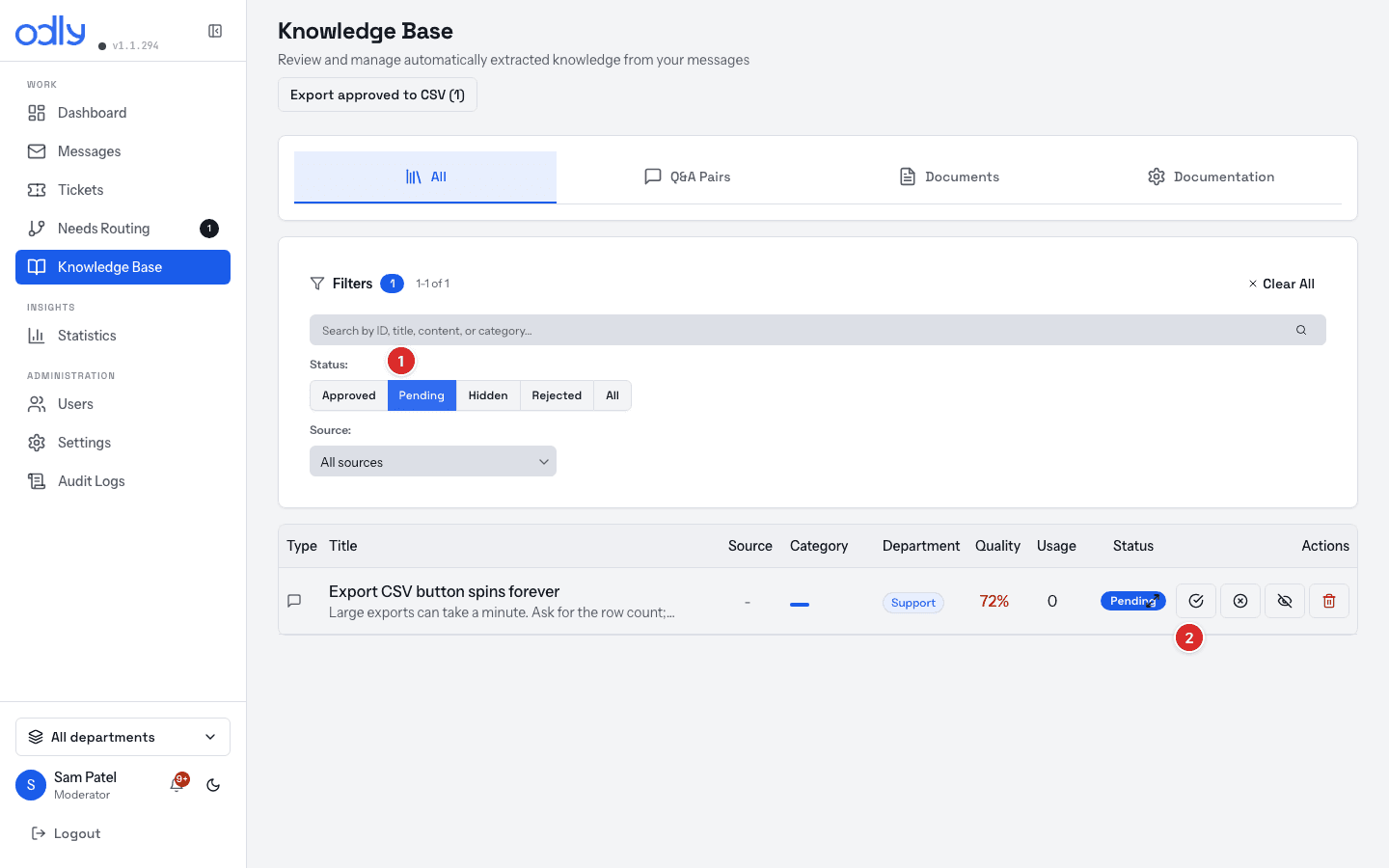
Task: Open Statistics page
Action: [x=123, y=336]
